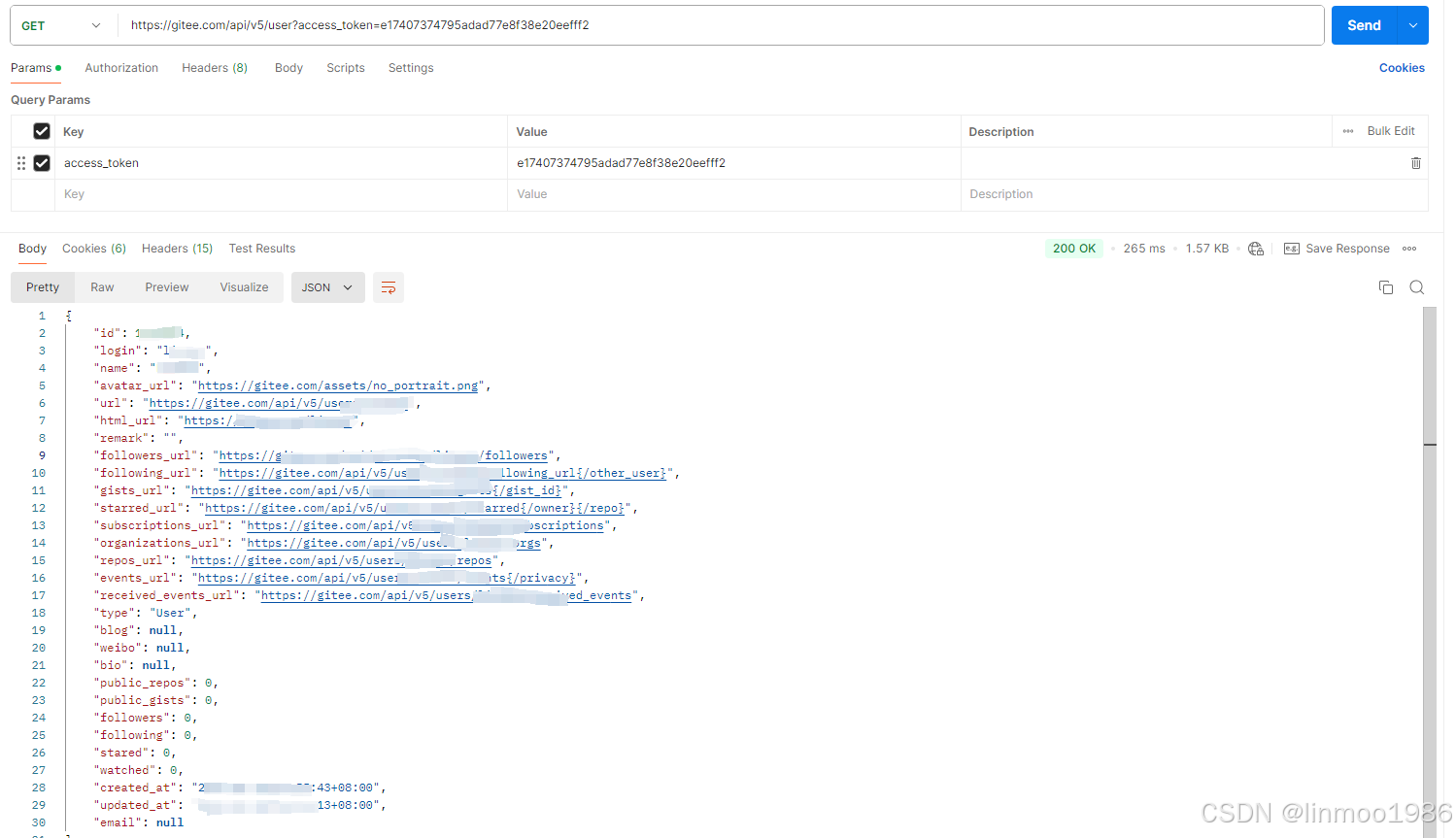Open the response more options ellipsis

[1409, 249]
